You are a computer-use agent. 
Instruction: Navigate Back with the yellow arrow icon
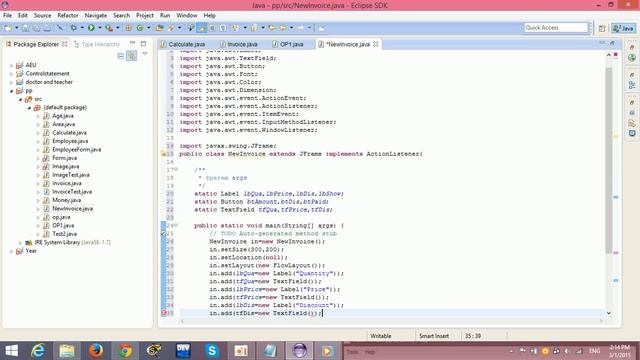[282, 28]
